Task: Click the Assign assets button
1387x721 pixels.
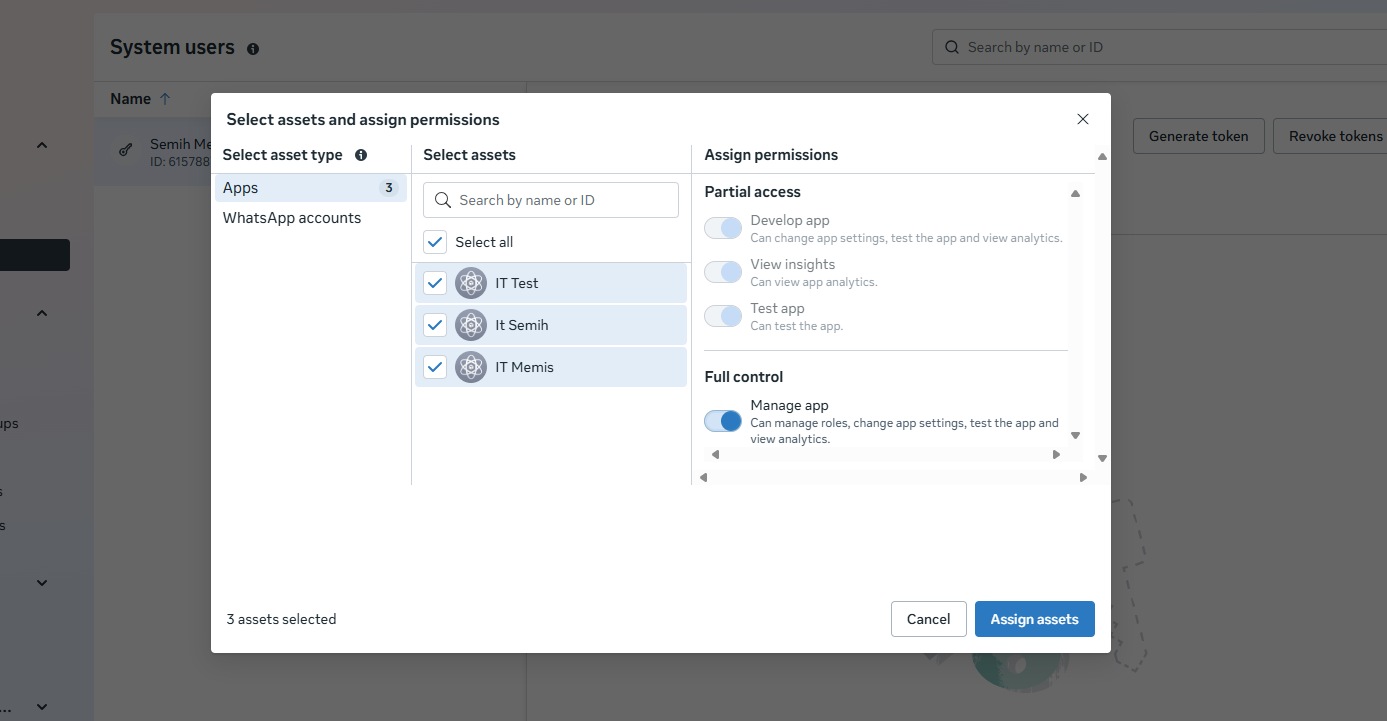Action: pos(1034,619)
